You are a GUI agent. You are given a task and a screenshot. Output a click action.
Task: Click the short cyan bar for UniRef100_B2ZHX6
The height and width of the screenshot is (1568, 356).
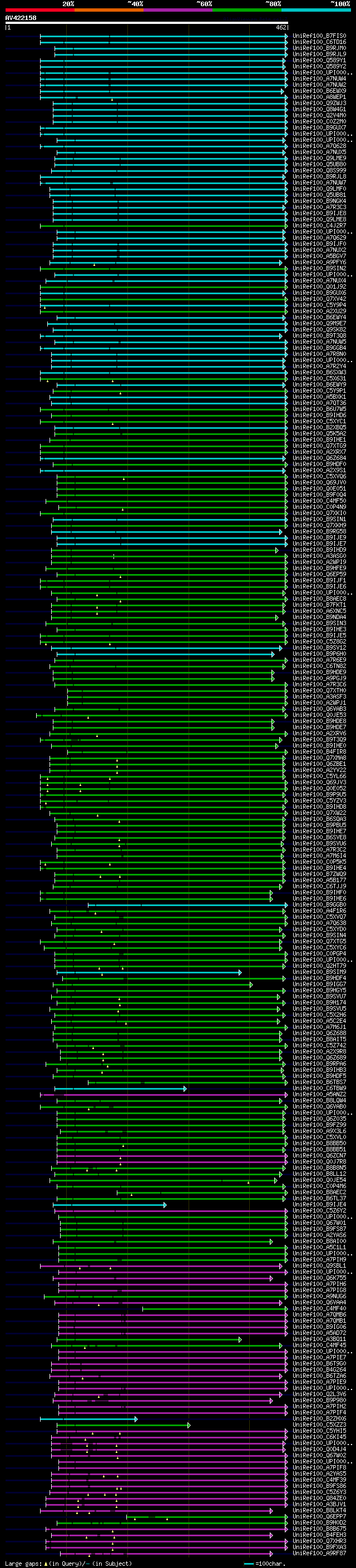point(89,1419)
